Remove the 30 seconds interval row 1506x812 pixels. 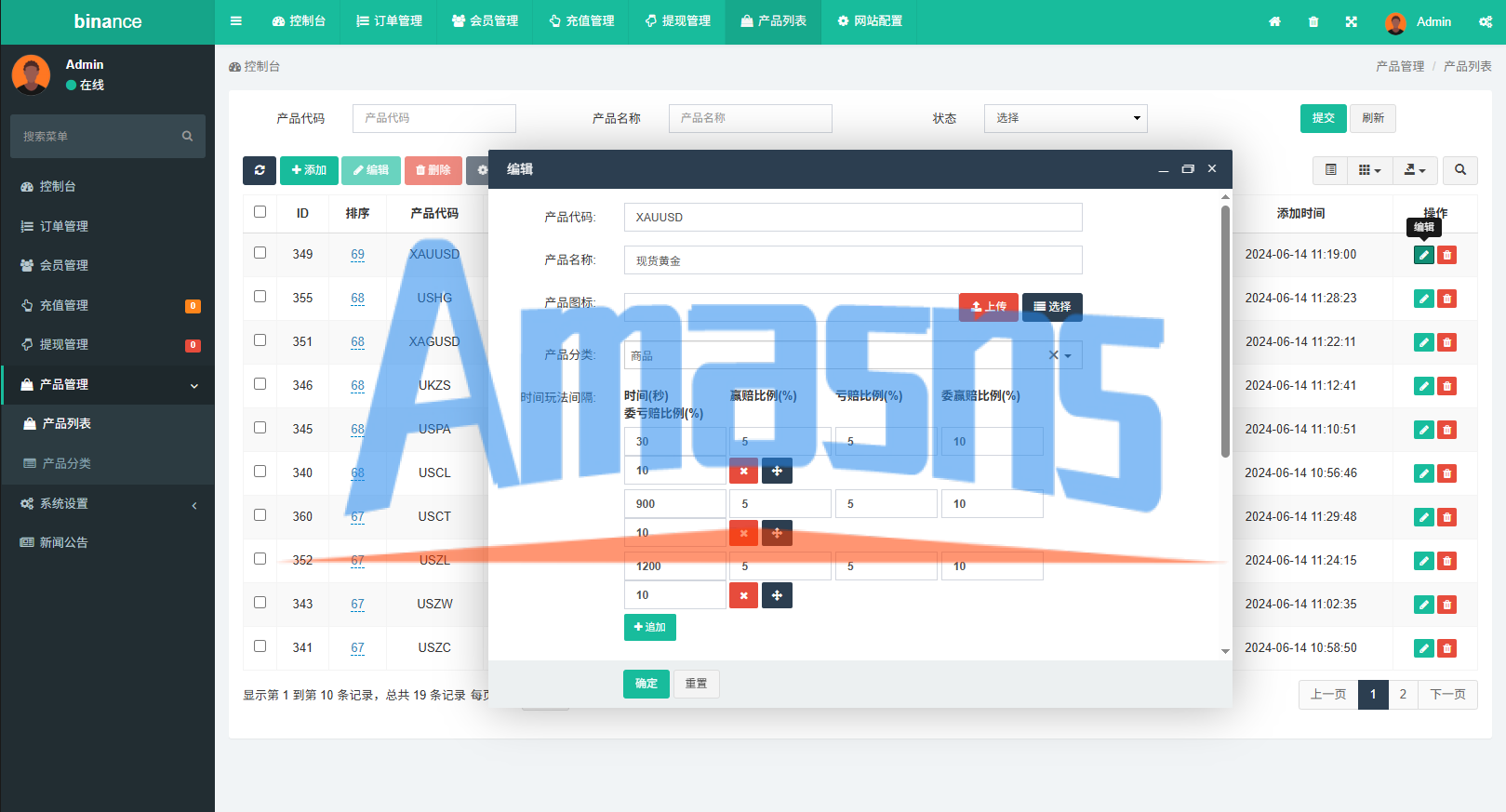point(743,472)
